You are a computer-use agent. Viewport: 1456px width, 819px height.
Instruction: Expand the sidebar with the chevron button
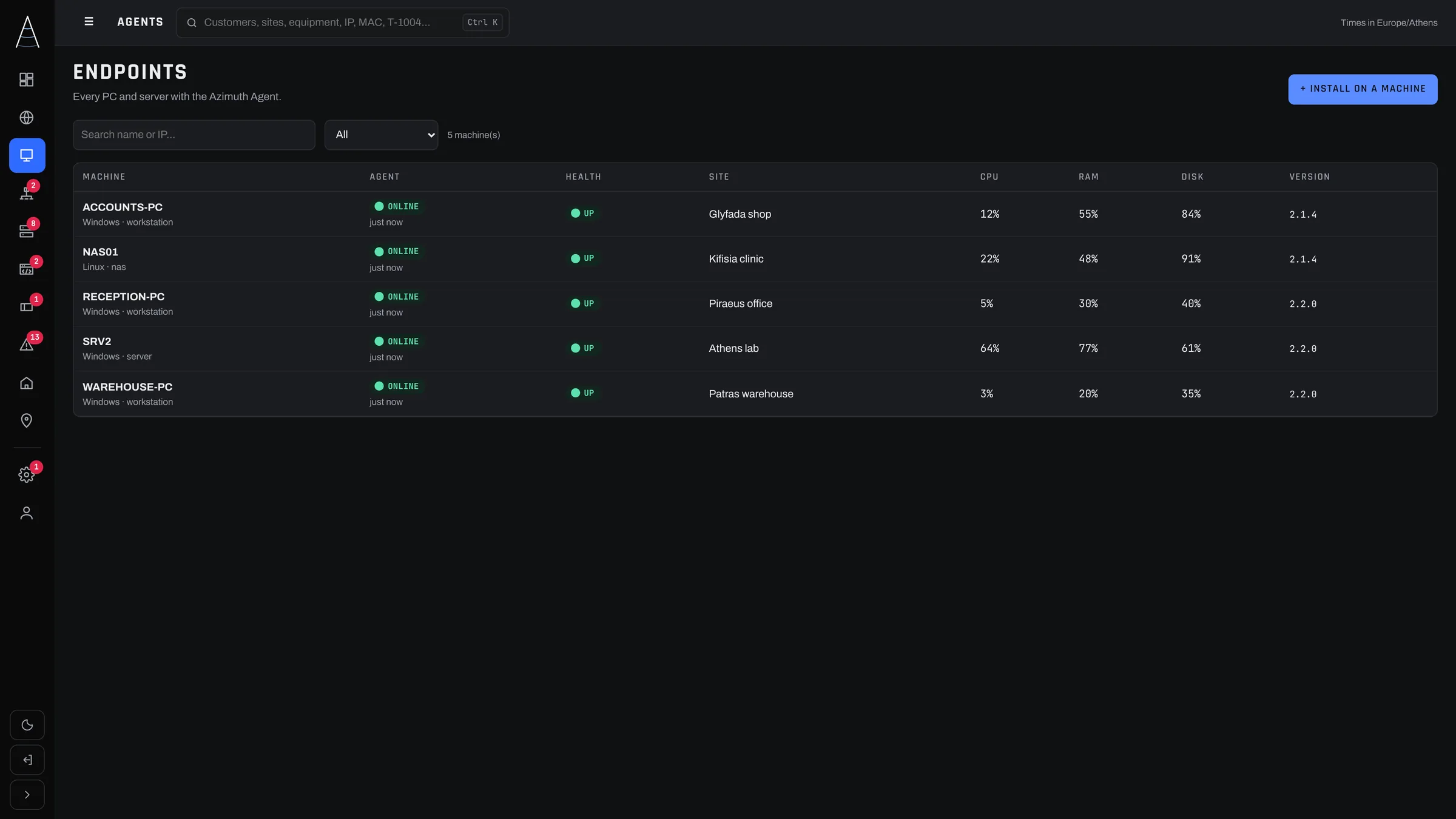click(27, 795)
